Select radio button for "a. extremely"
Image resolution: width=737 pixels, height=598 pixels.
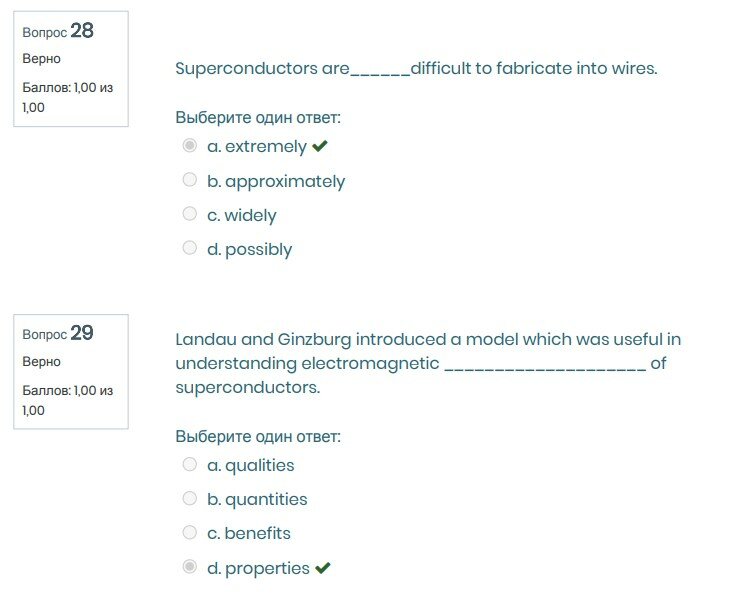point(190,146)
